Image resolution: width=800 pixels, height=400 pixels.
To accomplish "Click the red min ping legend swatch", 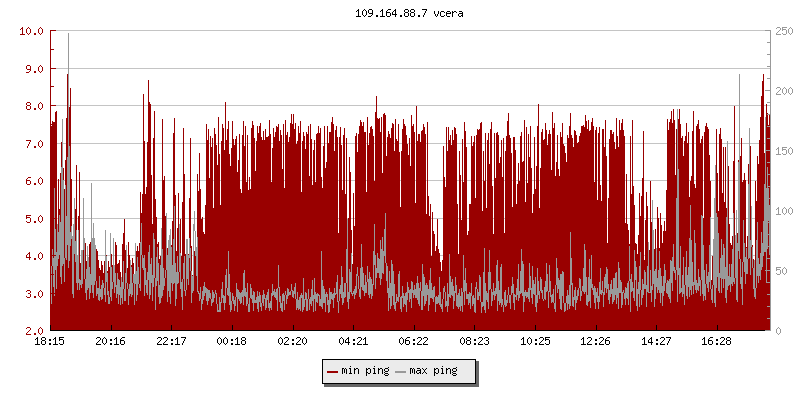I will (333, 371).
